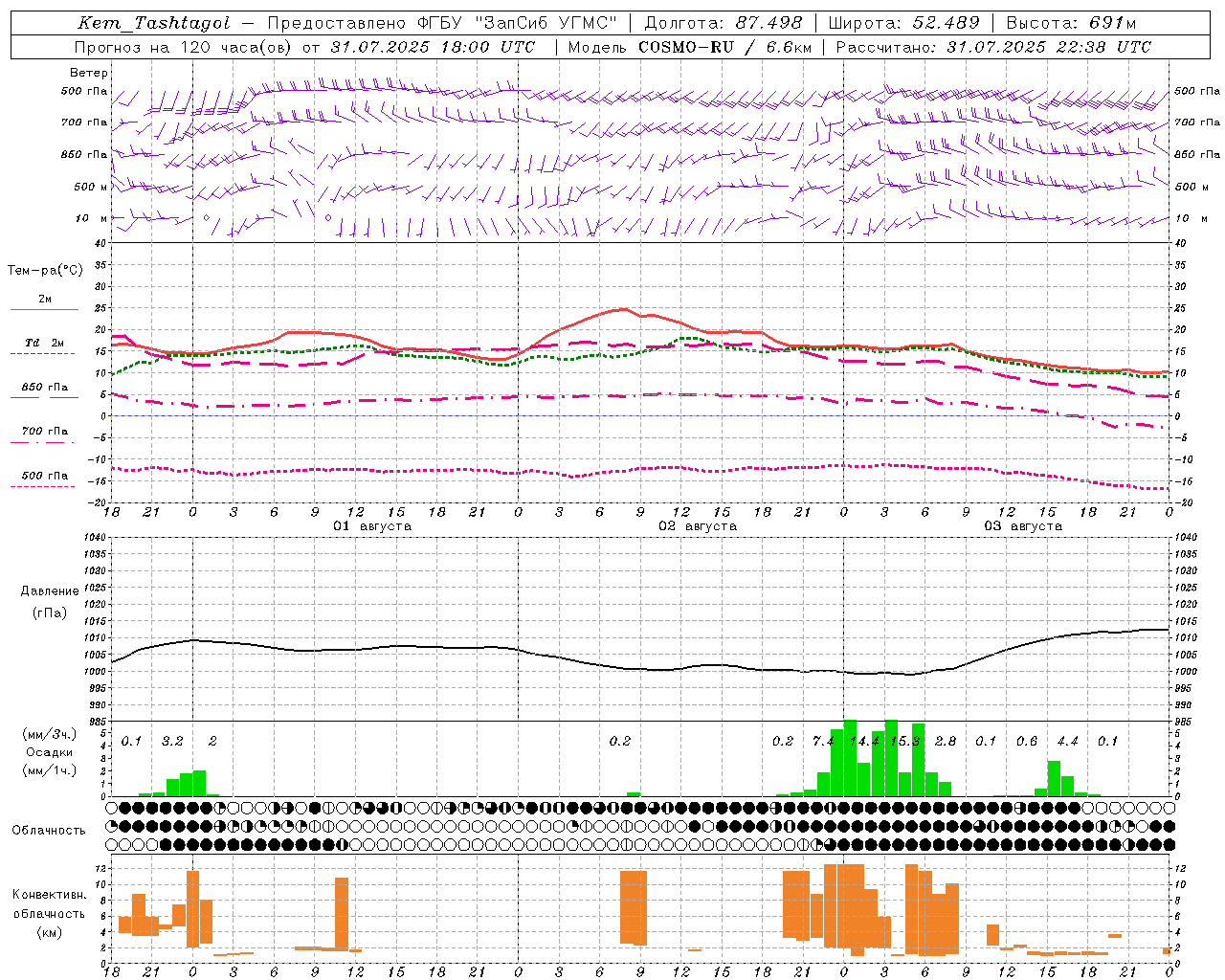This screenshot has width=1225, height=980.
Task: Click the precipitation value 15.3
Action: 904,742
